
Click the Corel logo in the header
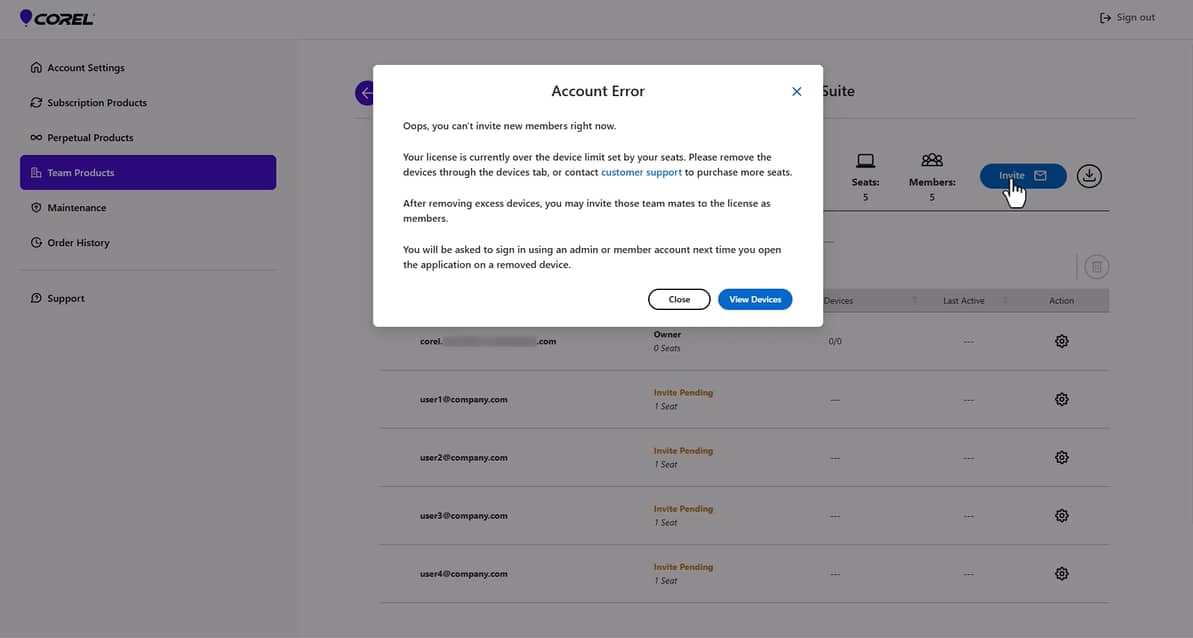[x=56, y=17]
